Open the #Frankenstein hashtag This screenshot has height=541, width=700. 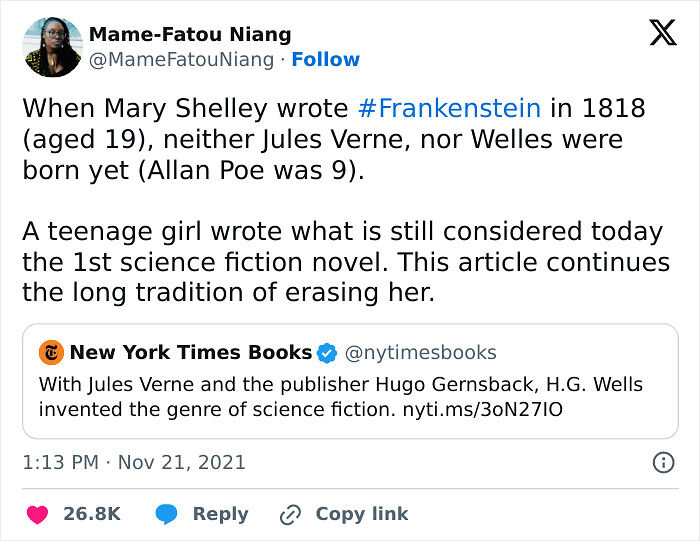tap(448, 108)
